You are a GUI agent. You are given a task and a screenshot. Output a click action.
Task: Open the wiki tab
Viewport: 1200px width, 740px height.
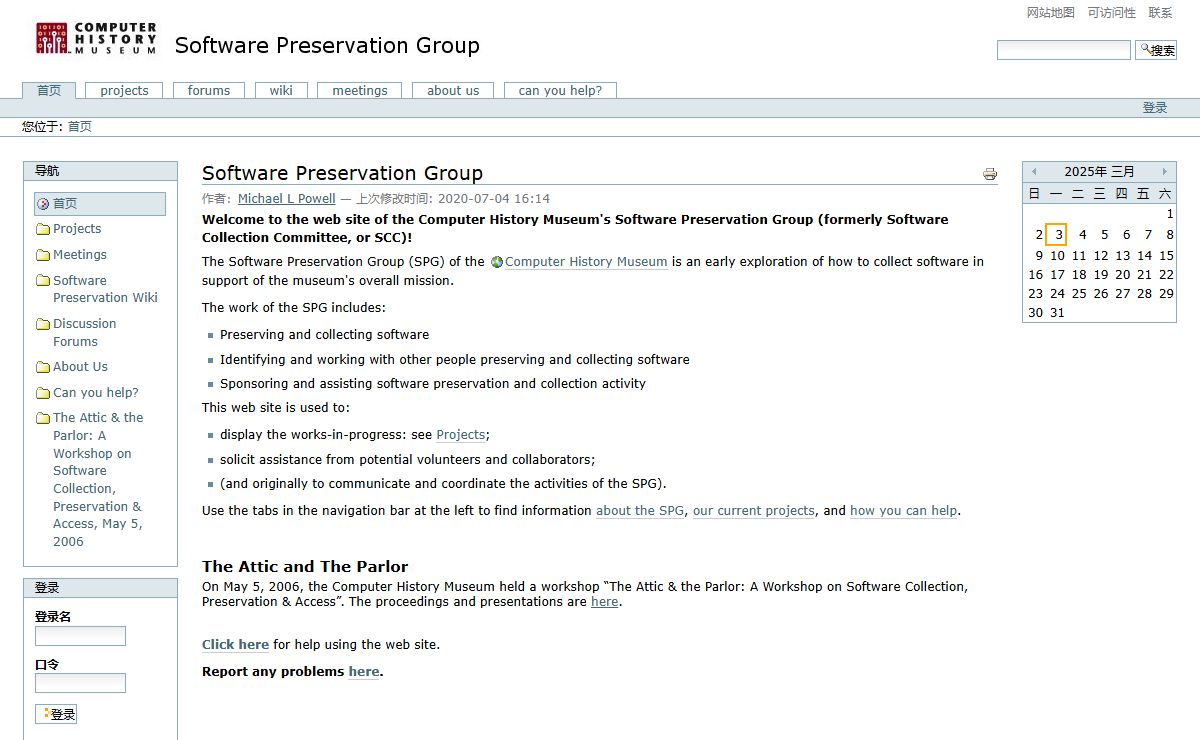[281, 90]
